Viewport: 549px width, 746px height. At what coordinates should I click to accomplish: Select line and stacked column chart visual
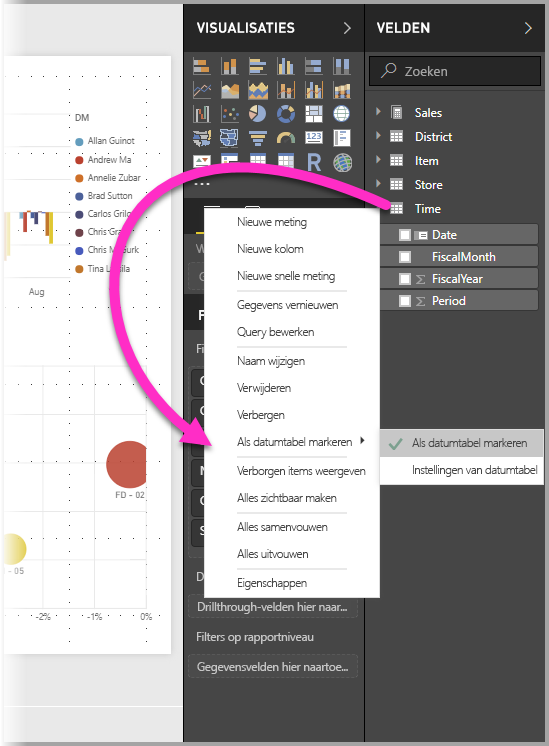pos(285,90)
